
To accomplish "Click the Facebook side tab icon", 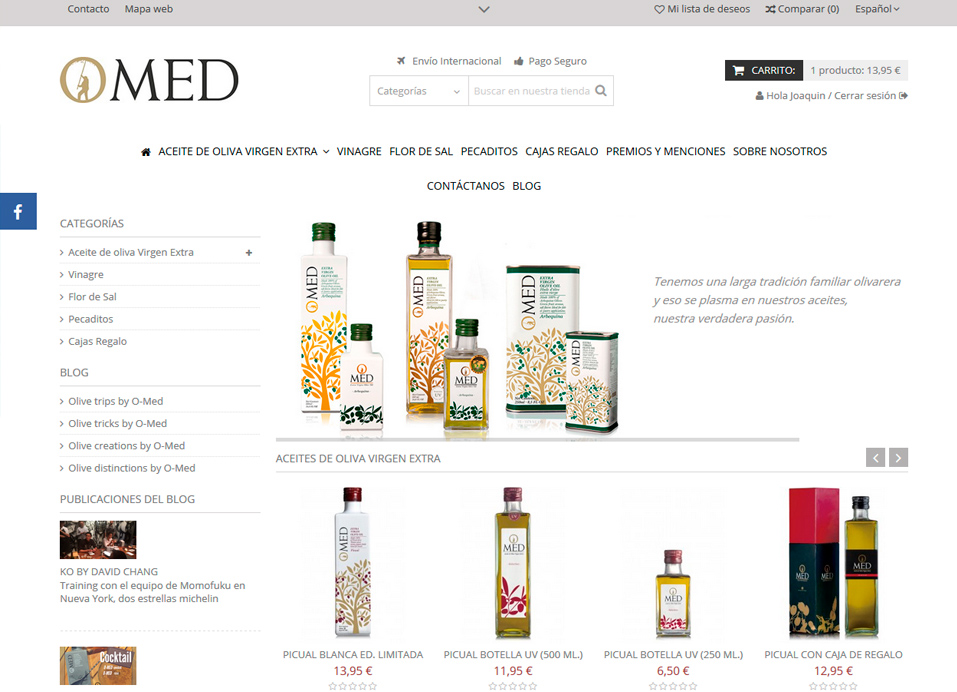I will coord(18,211).
